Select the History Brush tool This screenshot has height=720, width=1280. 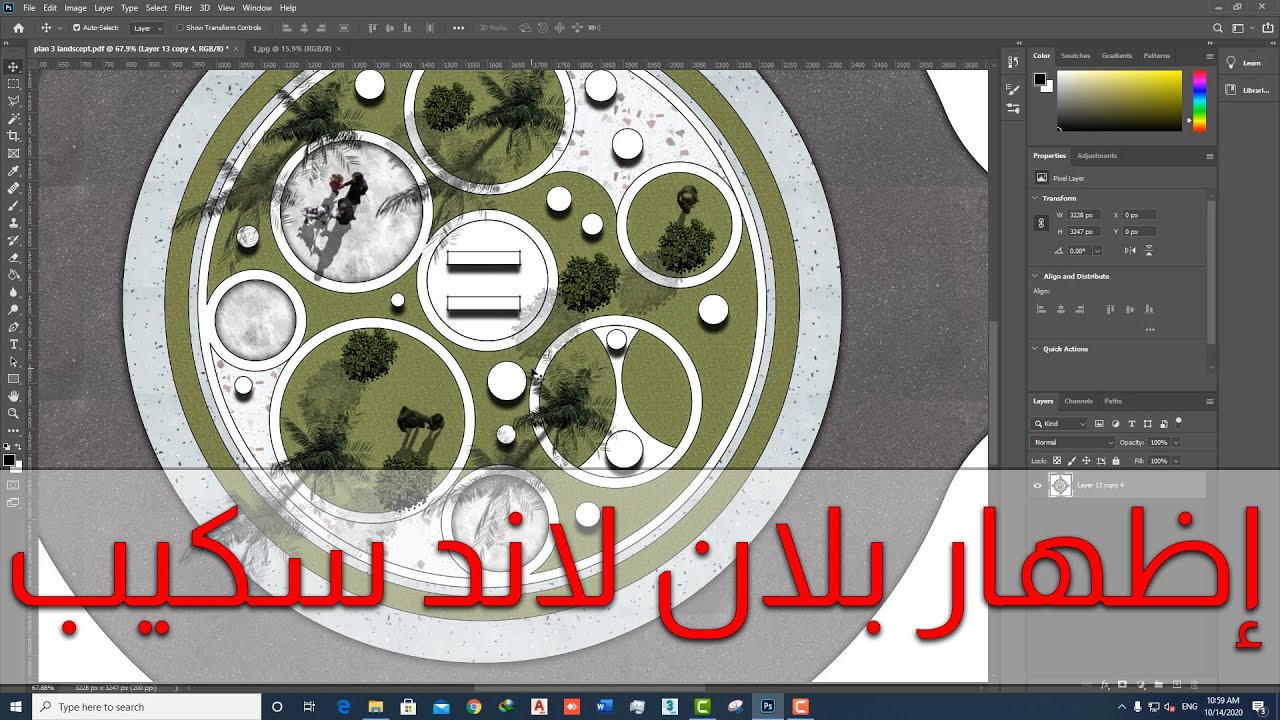point(13,240)
